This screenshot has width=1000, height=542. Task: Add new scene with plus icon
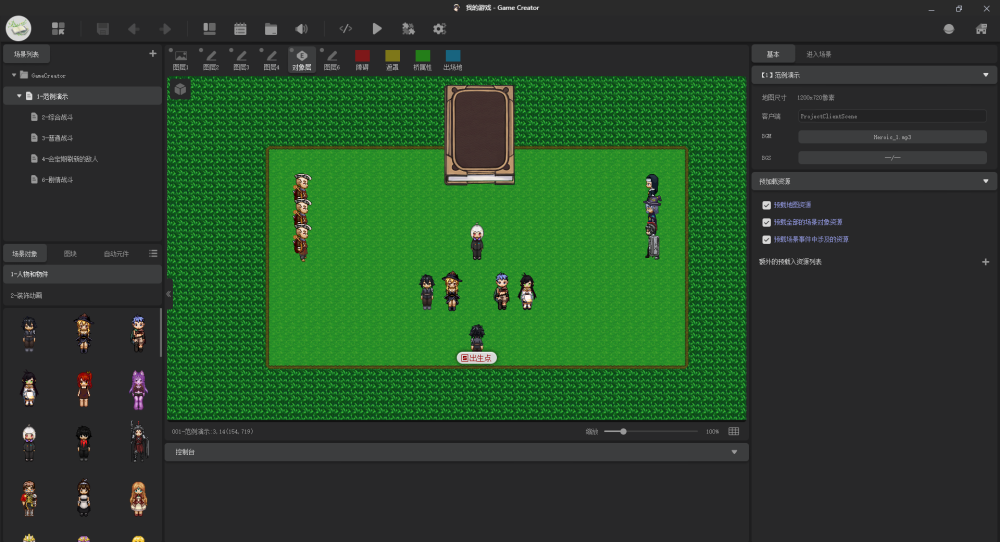click(152, 54)
